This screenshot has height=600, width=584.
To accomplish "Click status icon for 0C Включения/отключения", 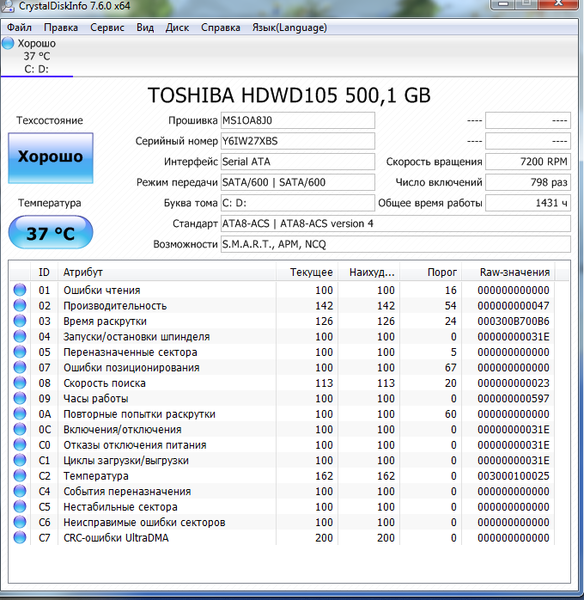I will 20,429.
